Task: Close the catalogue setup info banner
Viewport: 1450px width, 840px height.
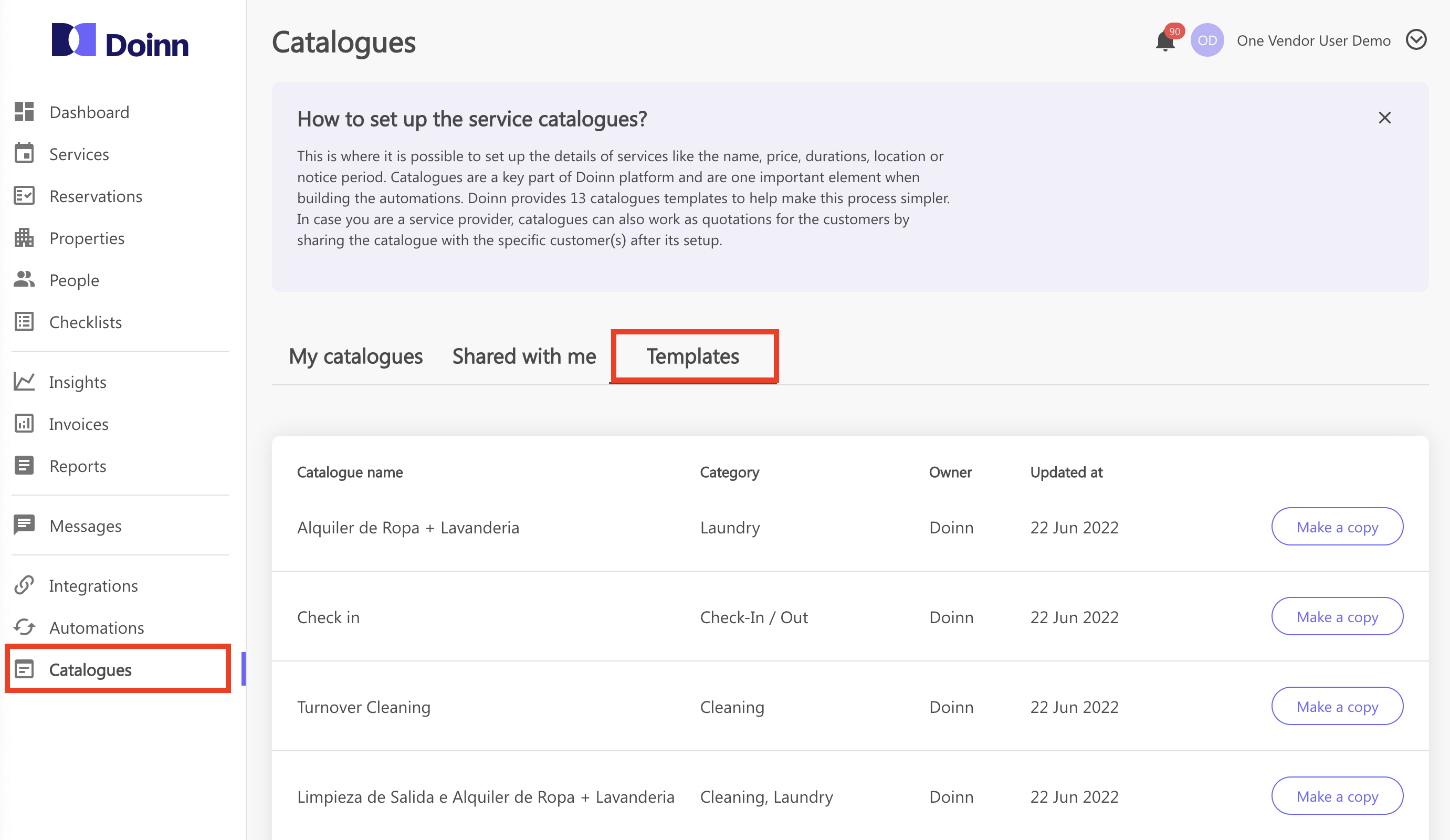Action: [1385, 118]
